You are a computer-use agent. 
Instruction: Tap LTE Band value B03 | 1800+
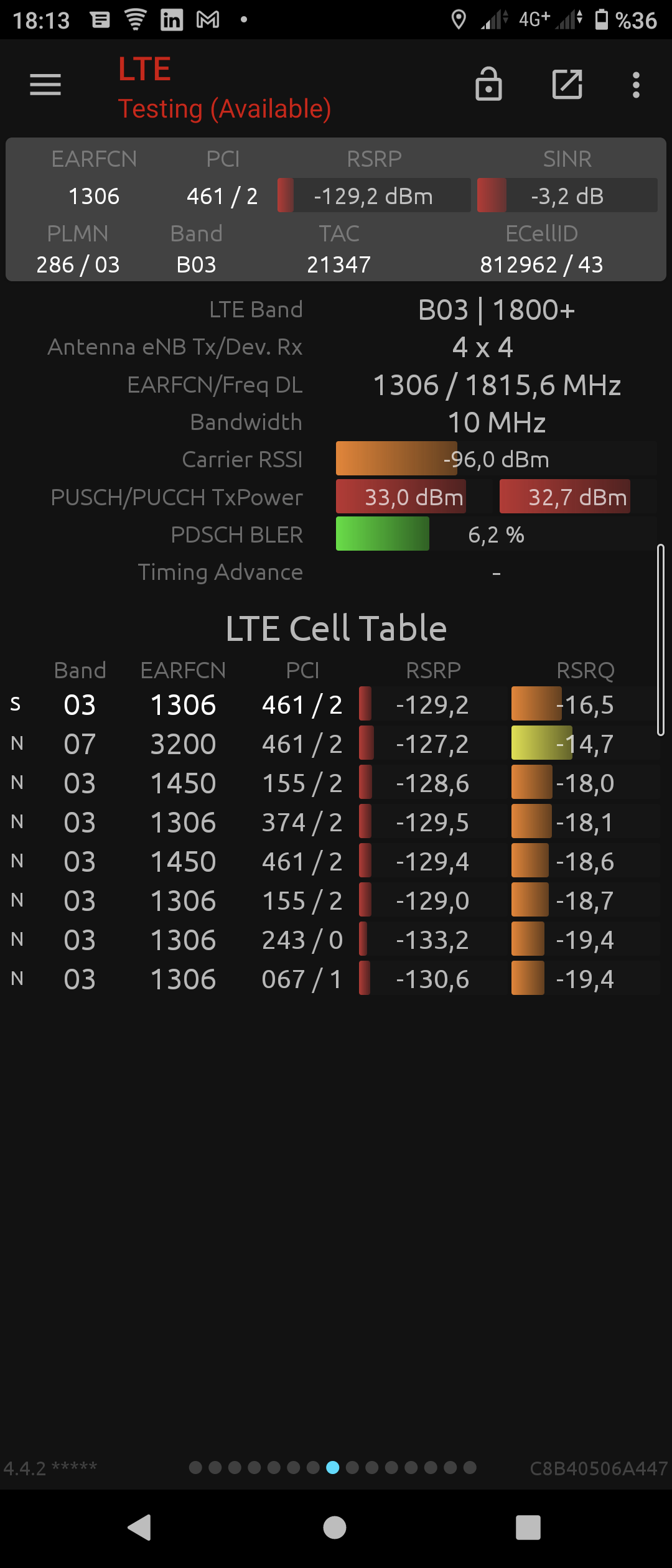pyautogui.click(x=497, y=310)
